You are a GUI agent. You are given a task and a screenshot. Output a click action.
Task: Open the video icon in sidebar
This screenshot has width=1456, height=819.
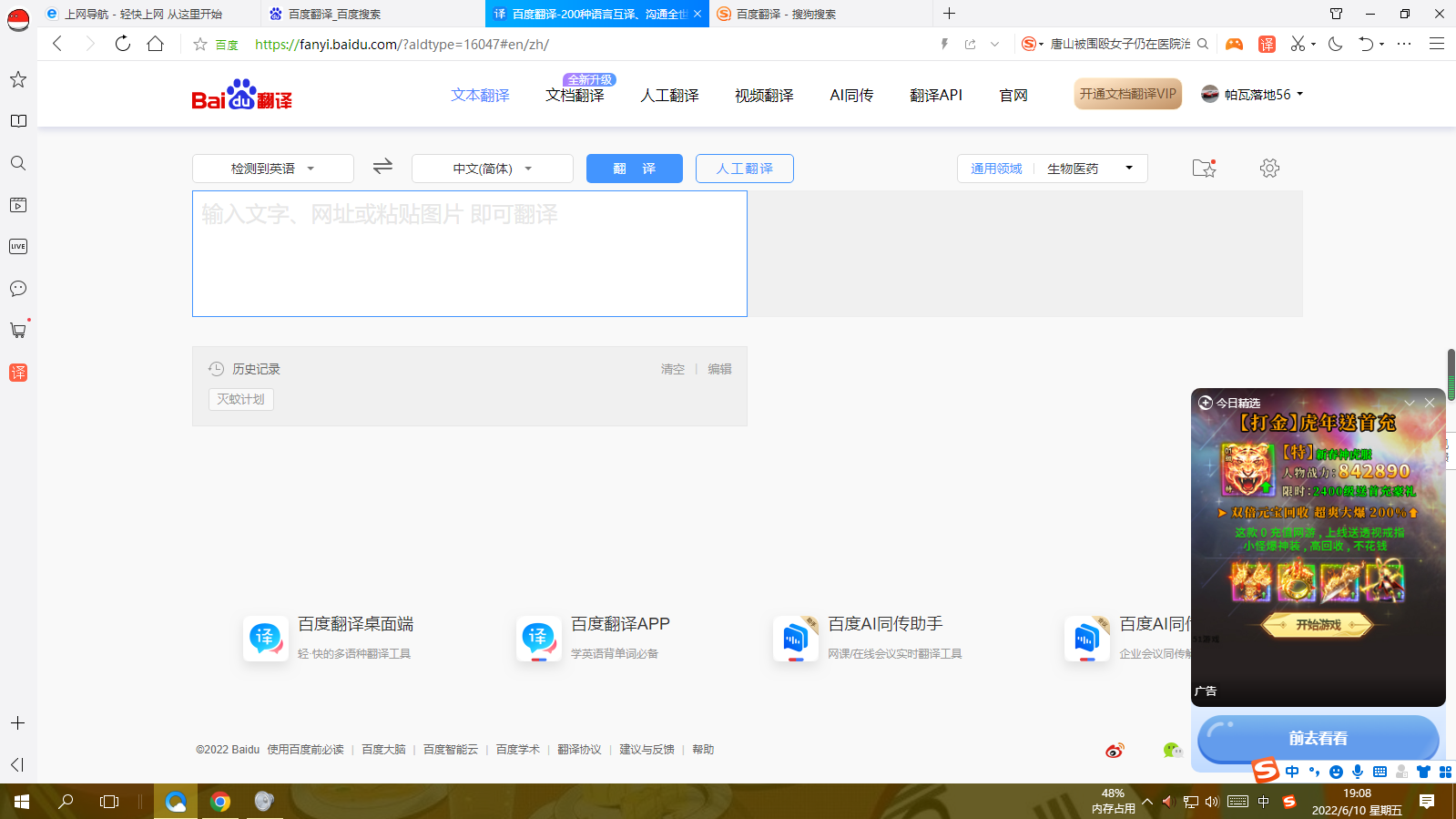coord(18,205)
